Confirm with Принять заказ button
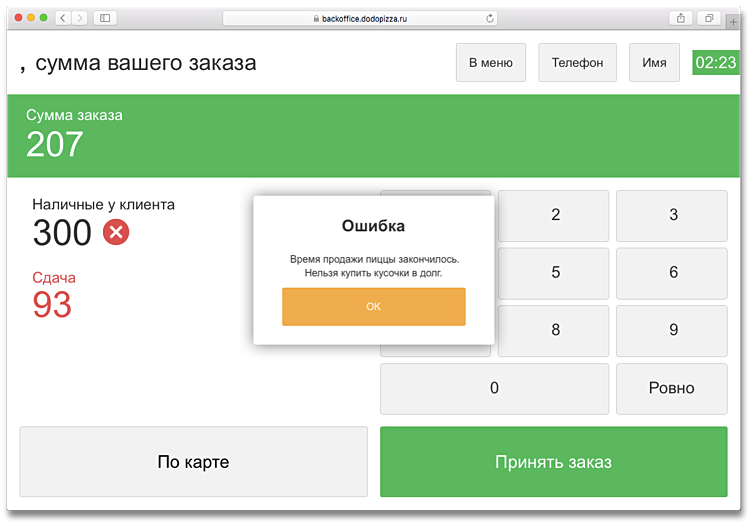Image resolution: width=750 pixels, height=523 pixels. point(554,462)
